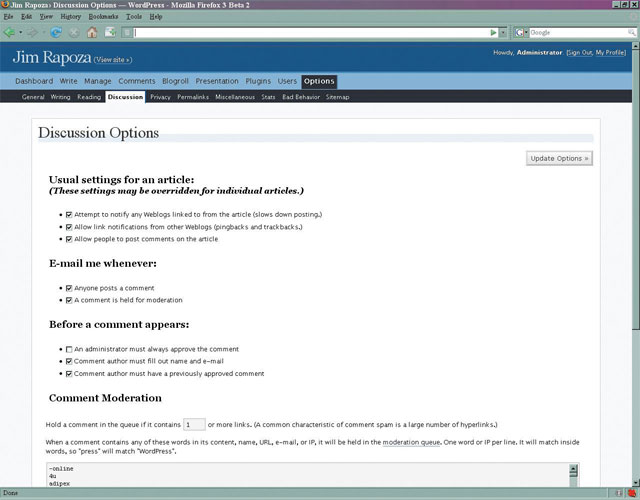
Task: Click the 'View site »' link
Action: click(113, 60)
